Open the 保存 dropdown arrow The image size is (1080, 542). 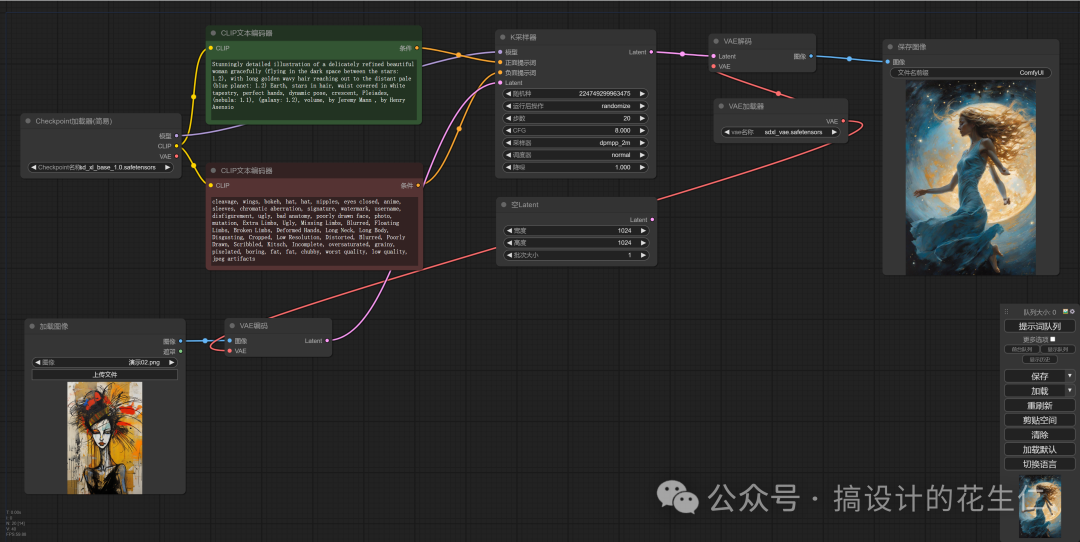pyautogui.click(x=1070, y=376)
